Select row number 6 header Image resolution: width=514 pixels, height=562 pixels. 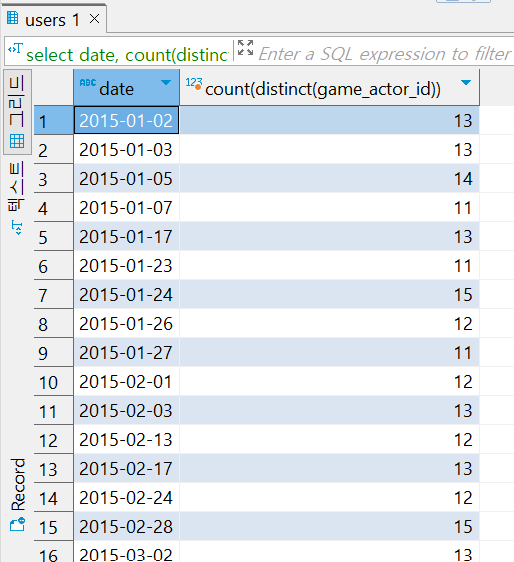click(x=54, y=266)
